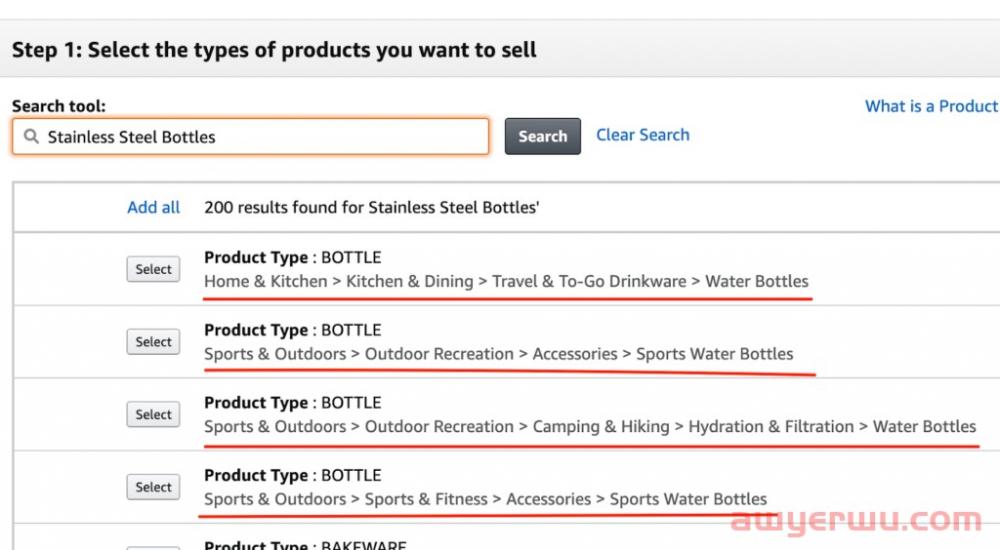The width and height of the screenshot is (1000, 550).
Task: Open the What is a Product link
Action: pos(932,106)
